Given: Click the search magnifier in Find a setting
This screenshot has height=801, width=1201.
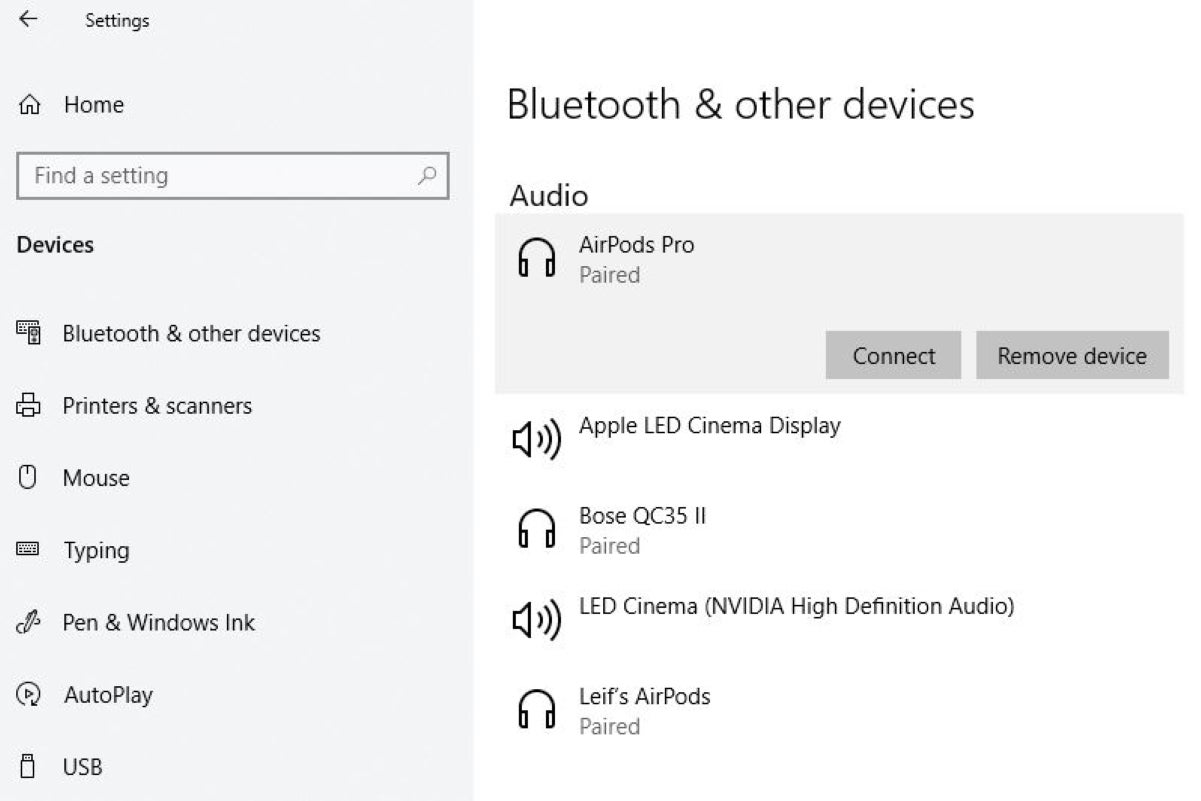Looking at the screenshot, I should coord(427,176).
